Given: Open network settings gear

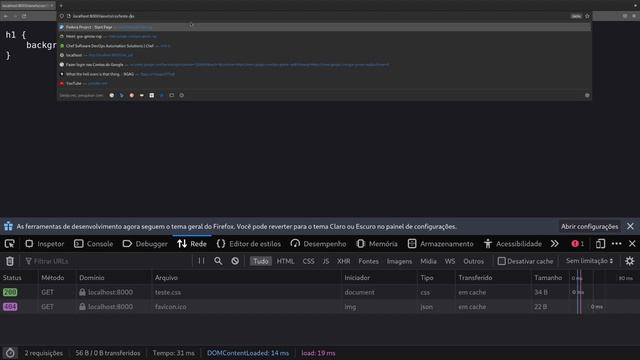Looking at the screenshot, I should [630, 261].
